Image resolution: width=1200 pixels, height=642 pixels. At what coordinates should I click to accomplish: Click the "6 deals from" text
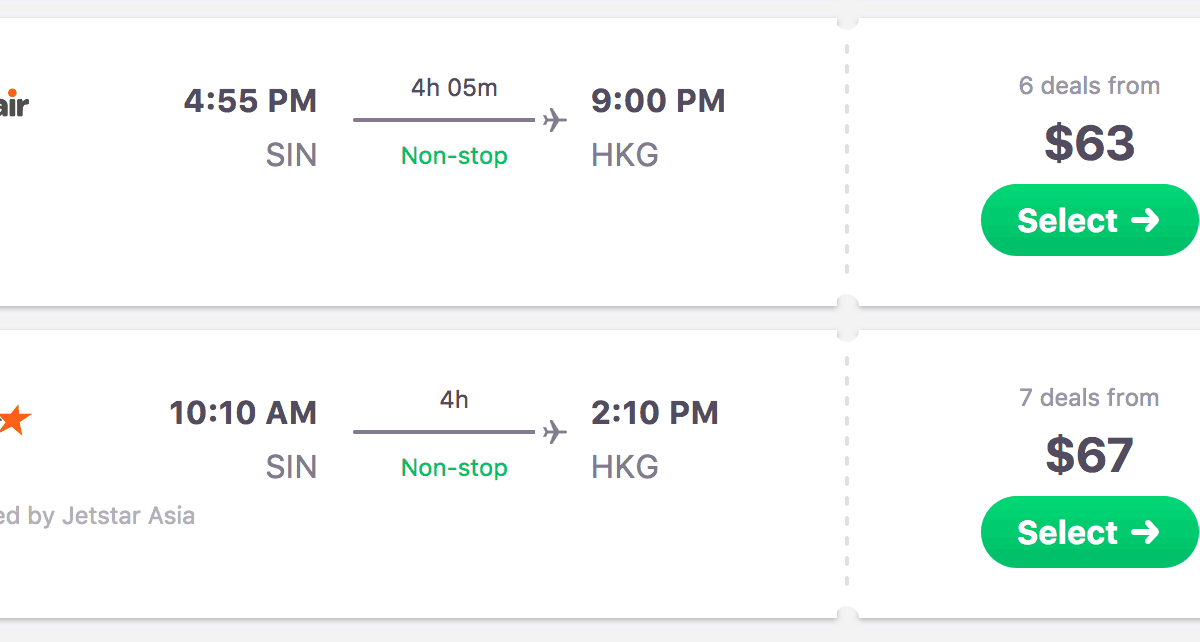pyautogui.click(x=1089, y=86)
